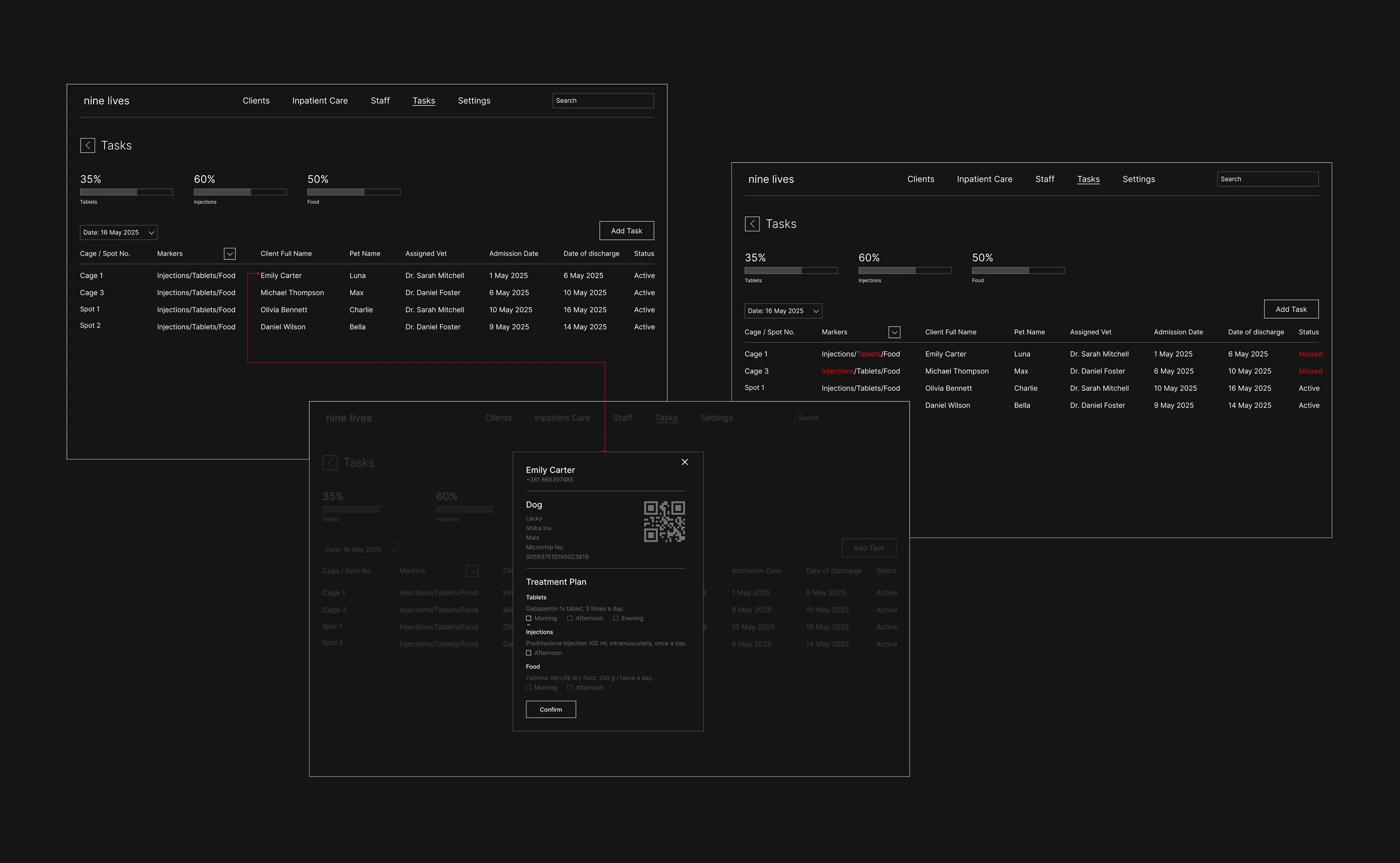
Task: Click Cage 3 in the left window table
Action: click(92, 293)
